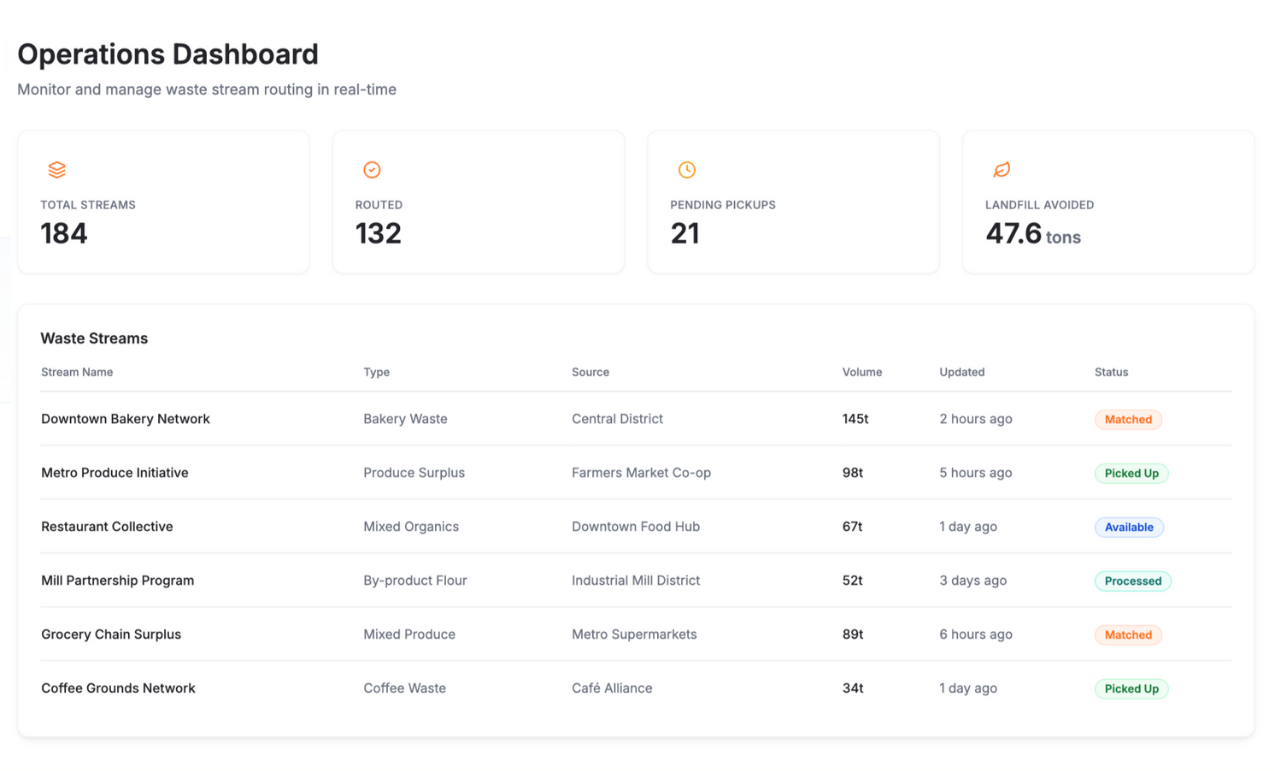
Task: Click the blue Available status badge
Action: click(x=1129, y=528)
